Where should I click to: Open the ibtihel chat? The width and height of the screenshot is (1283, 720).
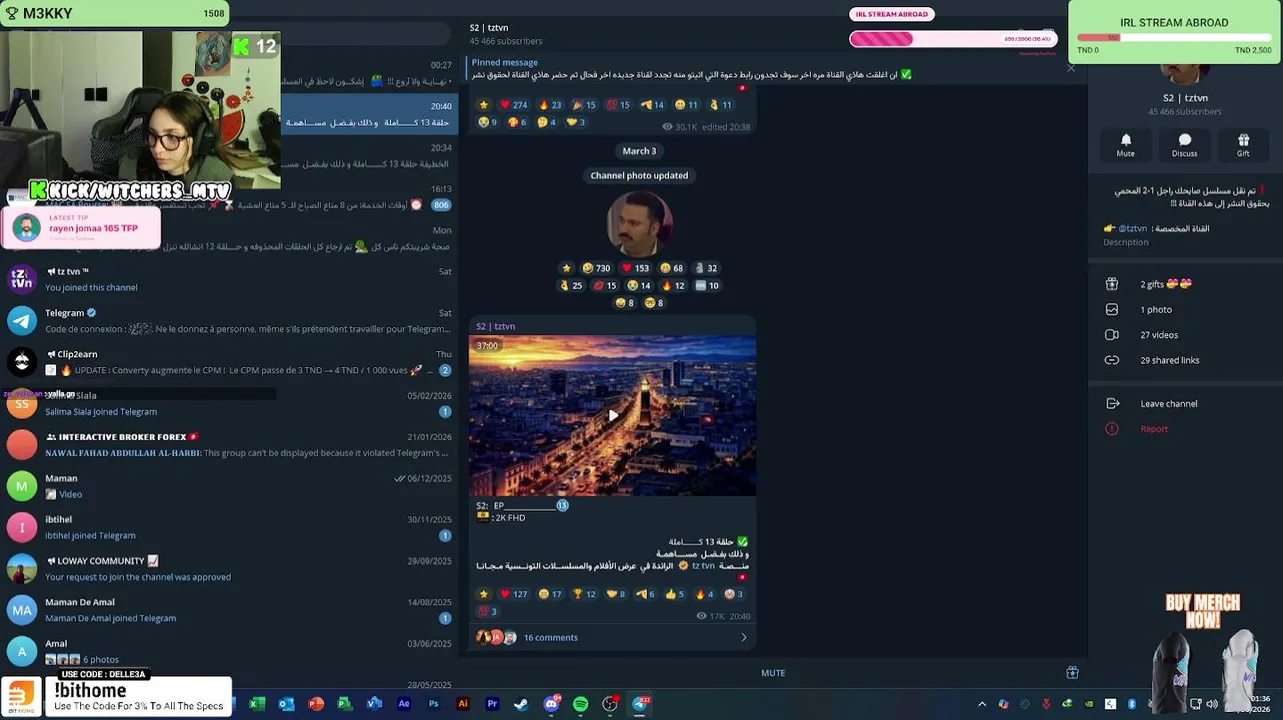pos(230,527)
